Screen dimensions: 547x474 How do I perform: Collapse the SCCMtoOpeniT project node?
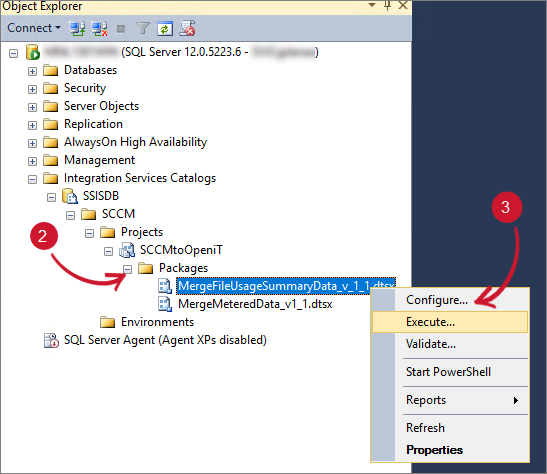click(108, 251)
